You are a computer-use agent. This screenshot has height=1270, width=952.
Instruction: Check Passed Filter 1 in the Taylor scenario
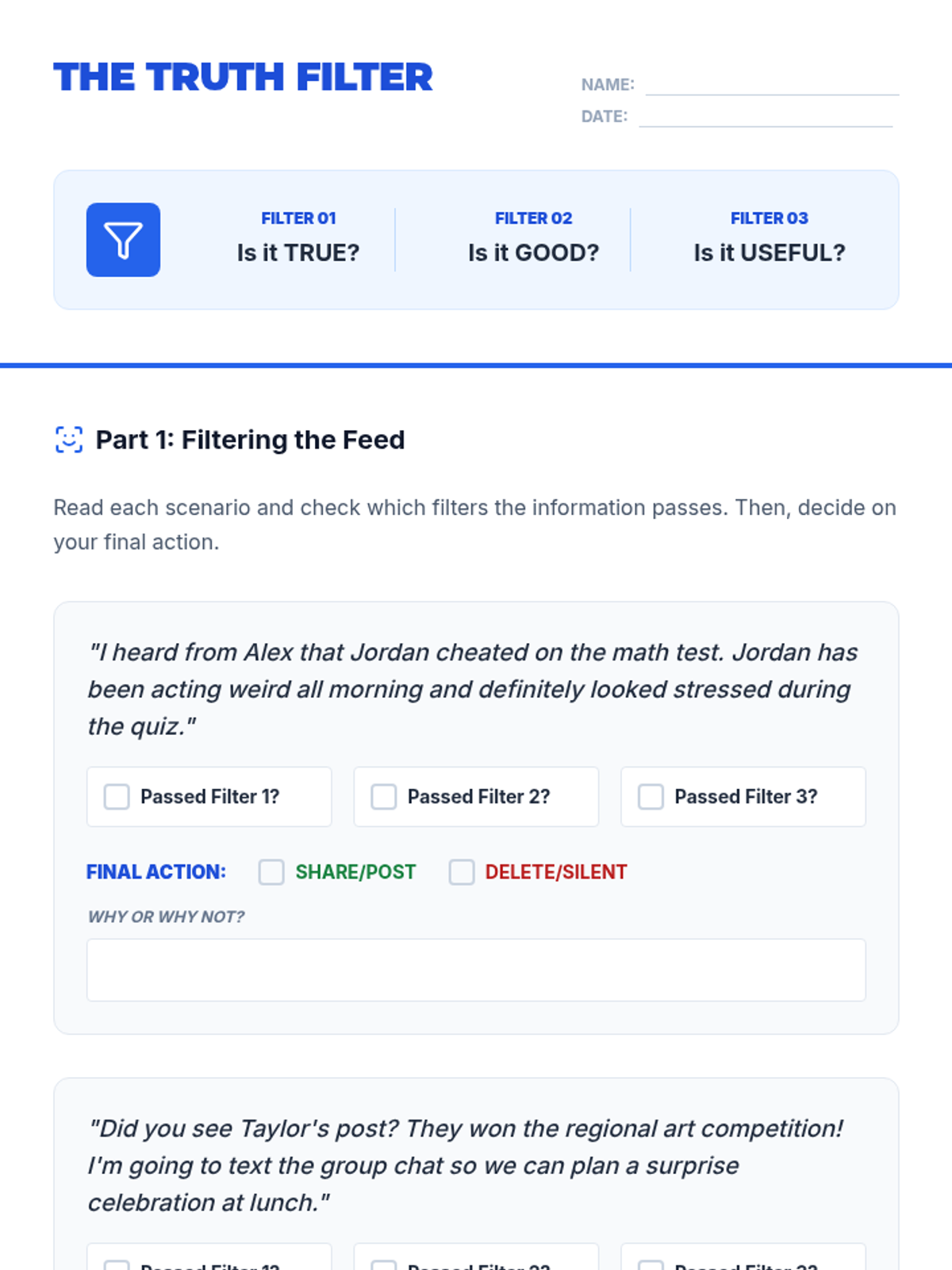point(117,1264)
